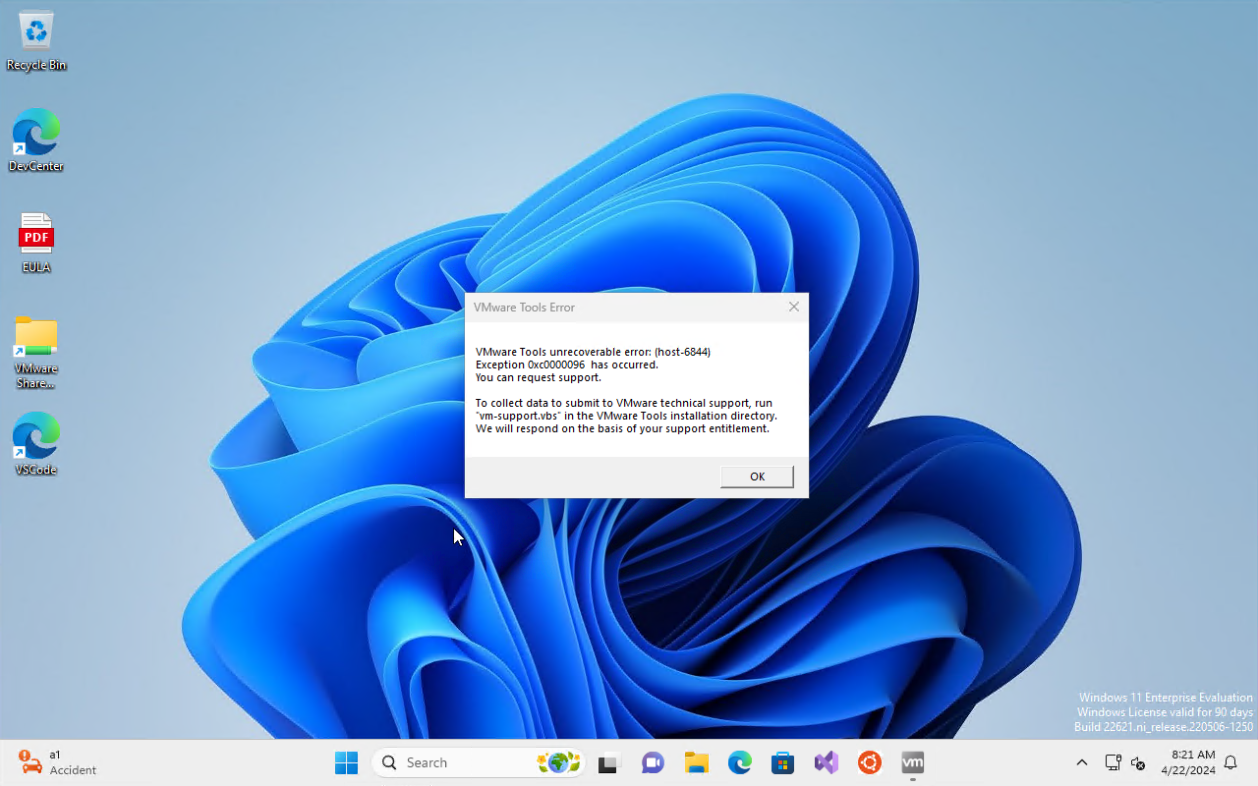Select the VMware Shared Folders shortcut
Screen dimensions: 1258x786
[x=36, y=350]
